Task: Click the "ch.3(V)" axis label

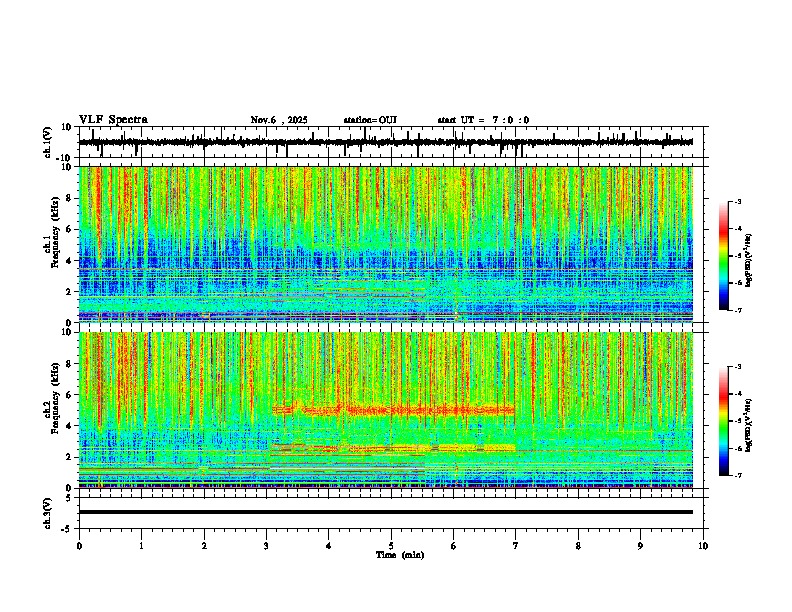Action: (48, 514)
